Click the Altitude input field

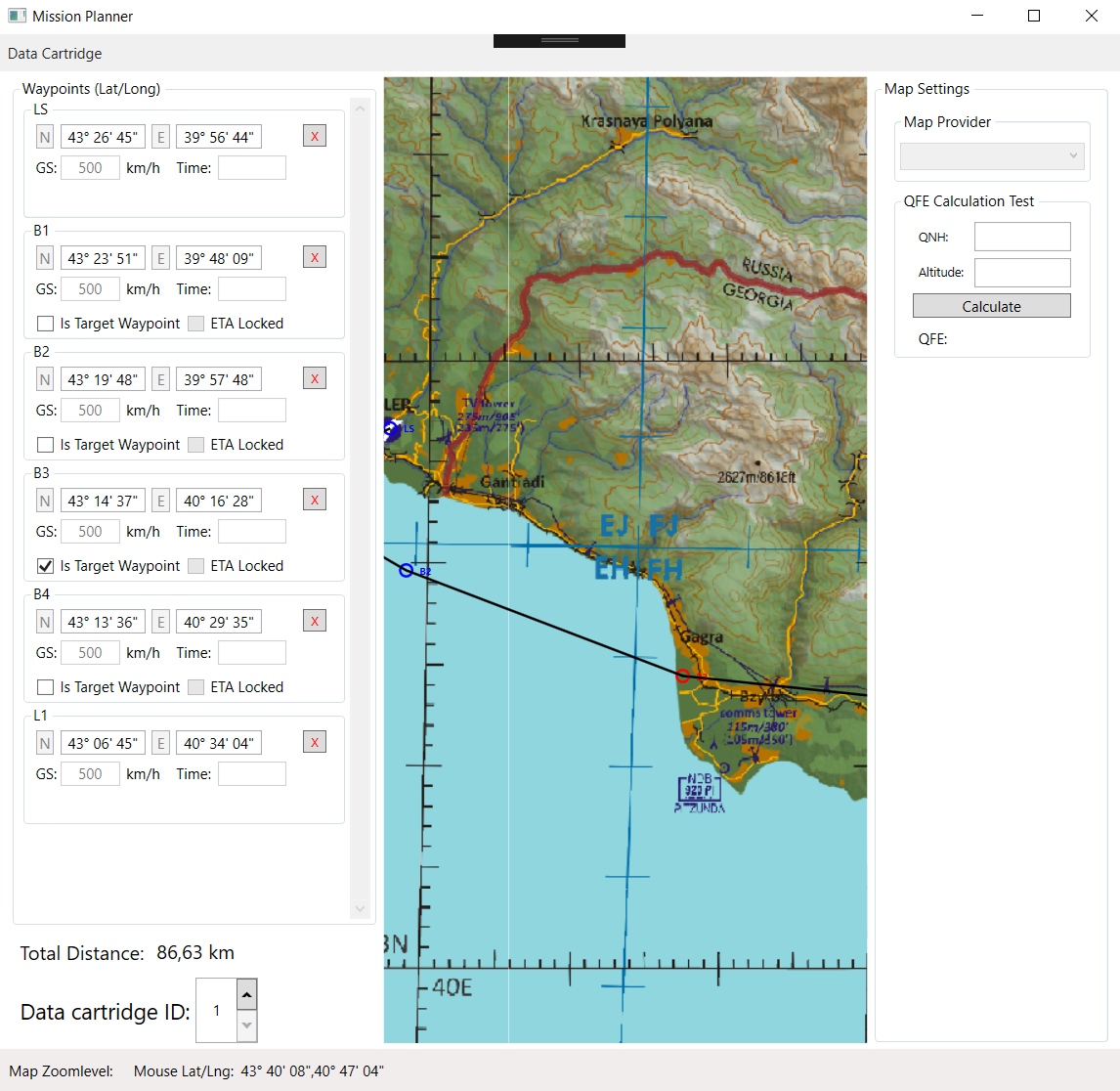click(x=1022, y=272)
